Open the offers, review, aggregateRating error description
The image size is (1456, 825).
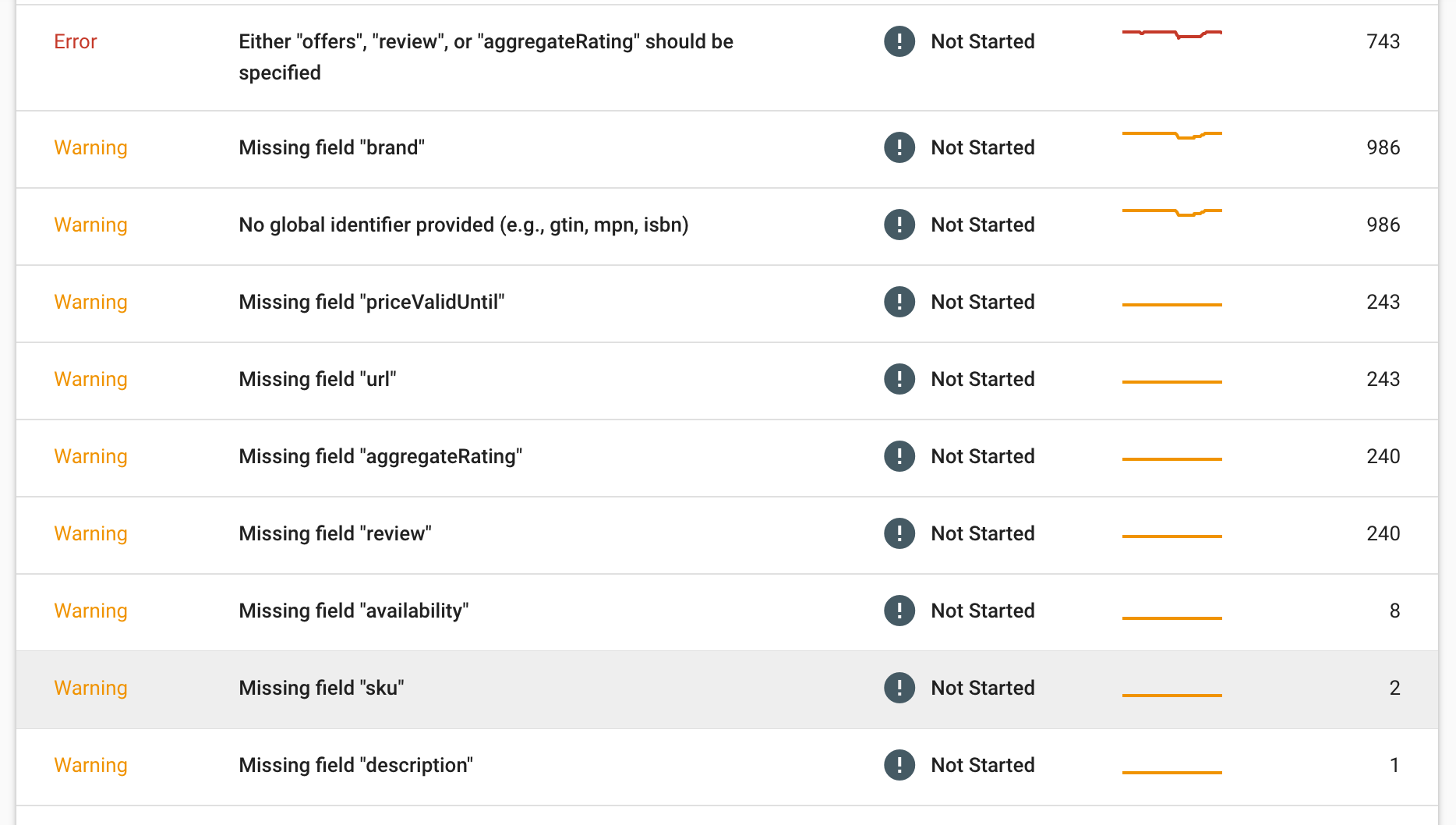485,56
